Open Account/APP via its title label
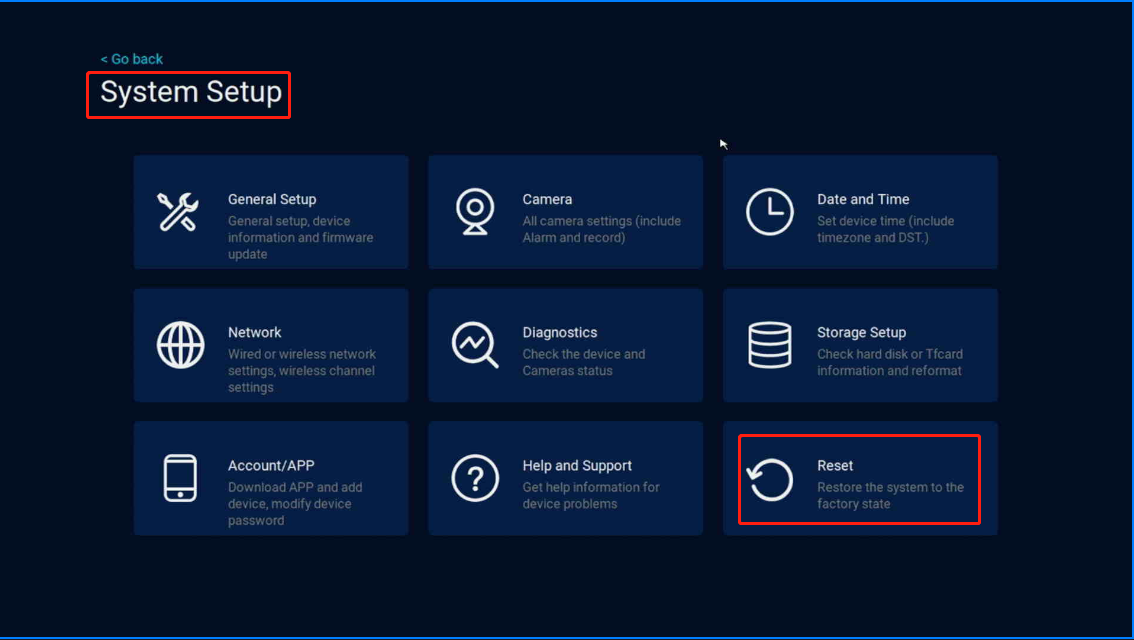Screen dimensions: 1134x640 (x=271, y=465)
